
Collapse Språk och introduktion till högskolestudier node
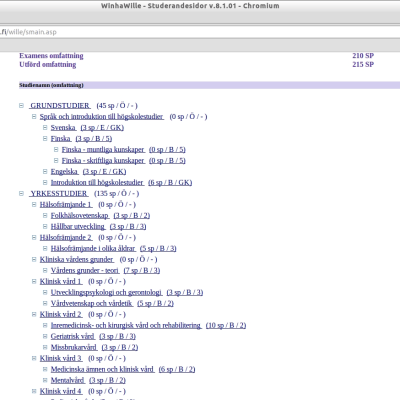point(34,117)
